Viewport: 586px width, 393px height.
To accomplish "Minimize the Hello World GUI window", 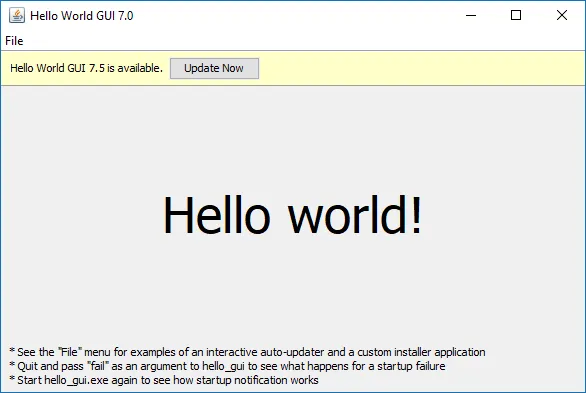I will 471,16.
